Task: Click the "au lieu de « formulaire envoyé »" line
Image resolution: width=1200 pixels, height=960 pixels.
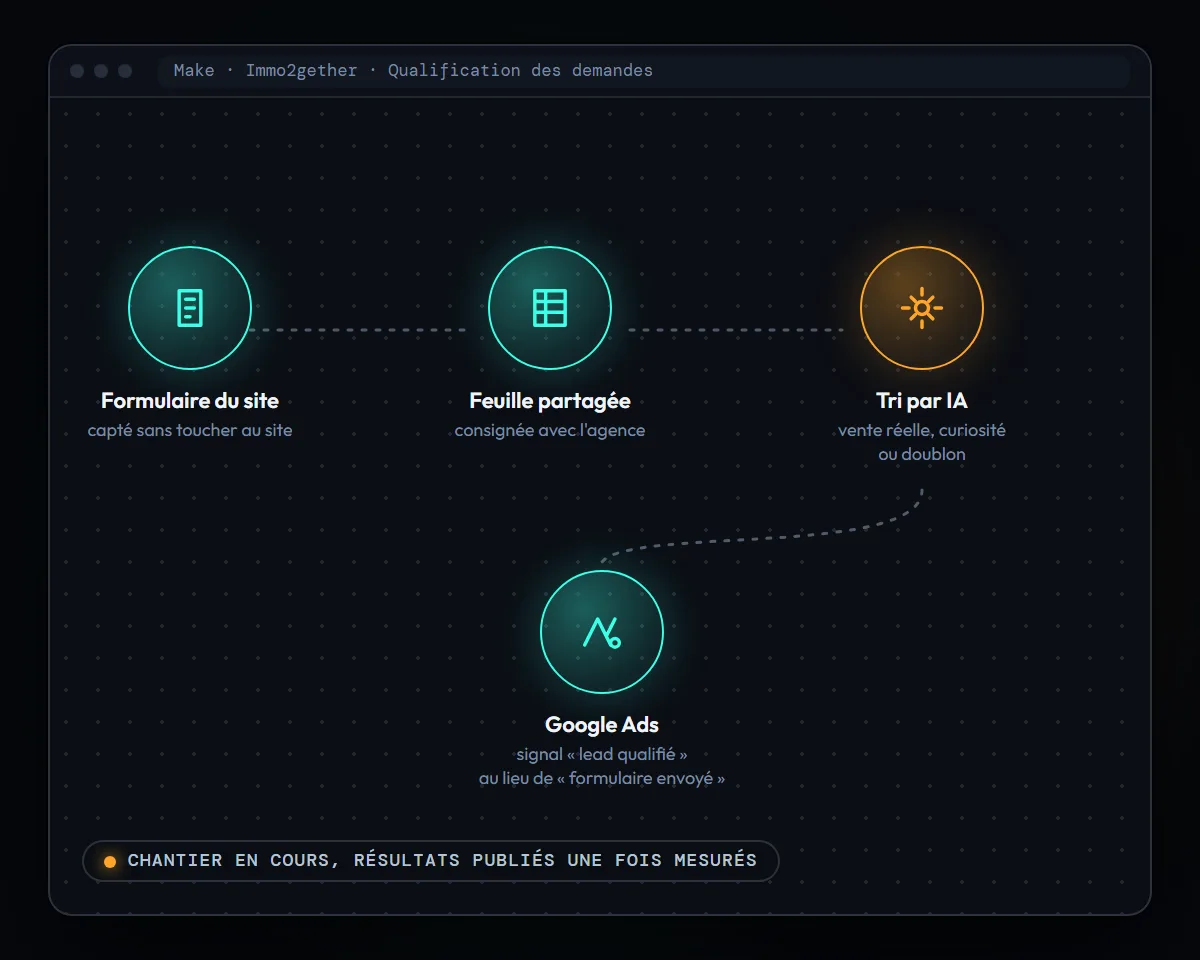Action: click(602, 779)
